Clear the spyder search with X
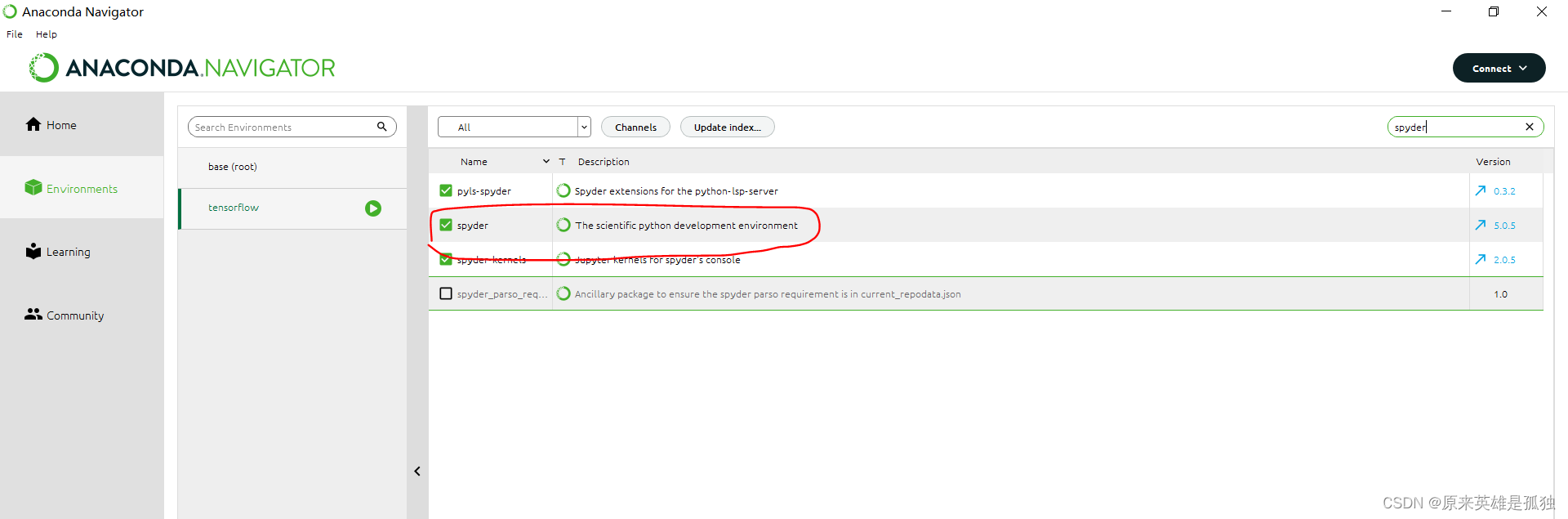 tap(1530, 127)
